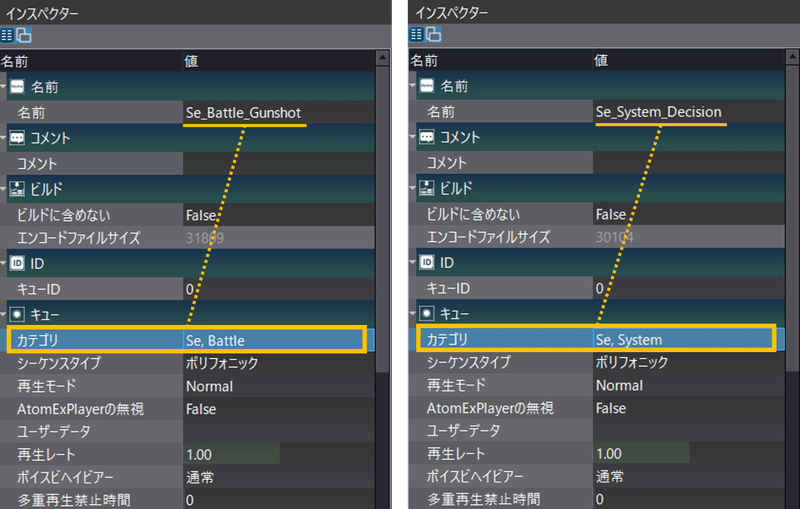Viewport: 800px width, 509px height.
Task: Click the second toolbar icon in left inspector
Action: coord(23,35)
